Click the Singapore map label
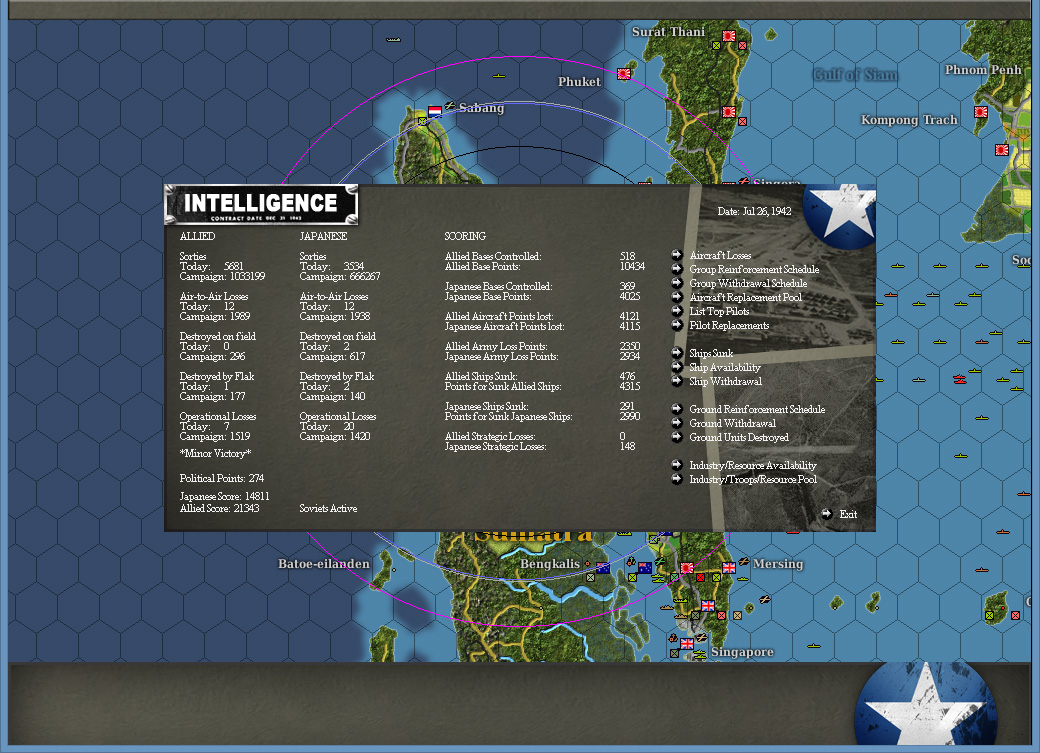1040x753 pixels. pos(742,652)
